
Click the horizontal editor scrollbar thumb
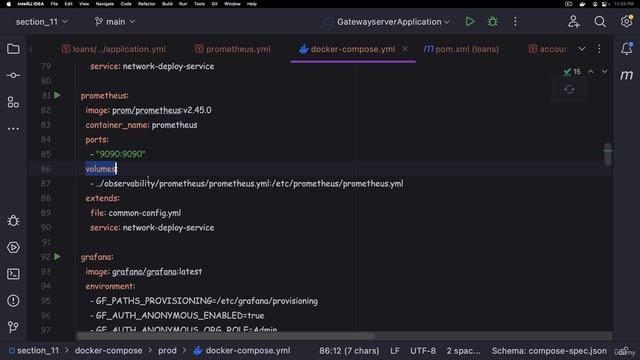tap(225, 336)
